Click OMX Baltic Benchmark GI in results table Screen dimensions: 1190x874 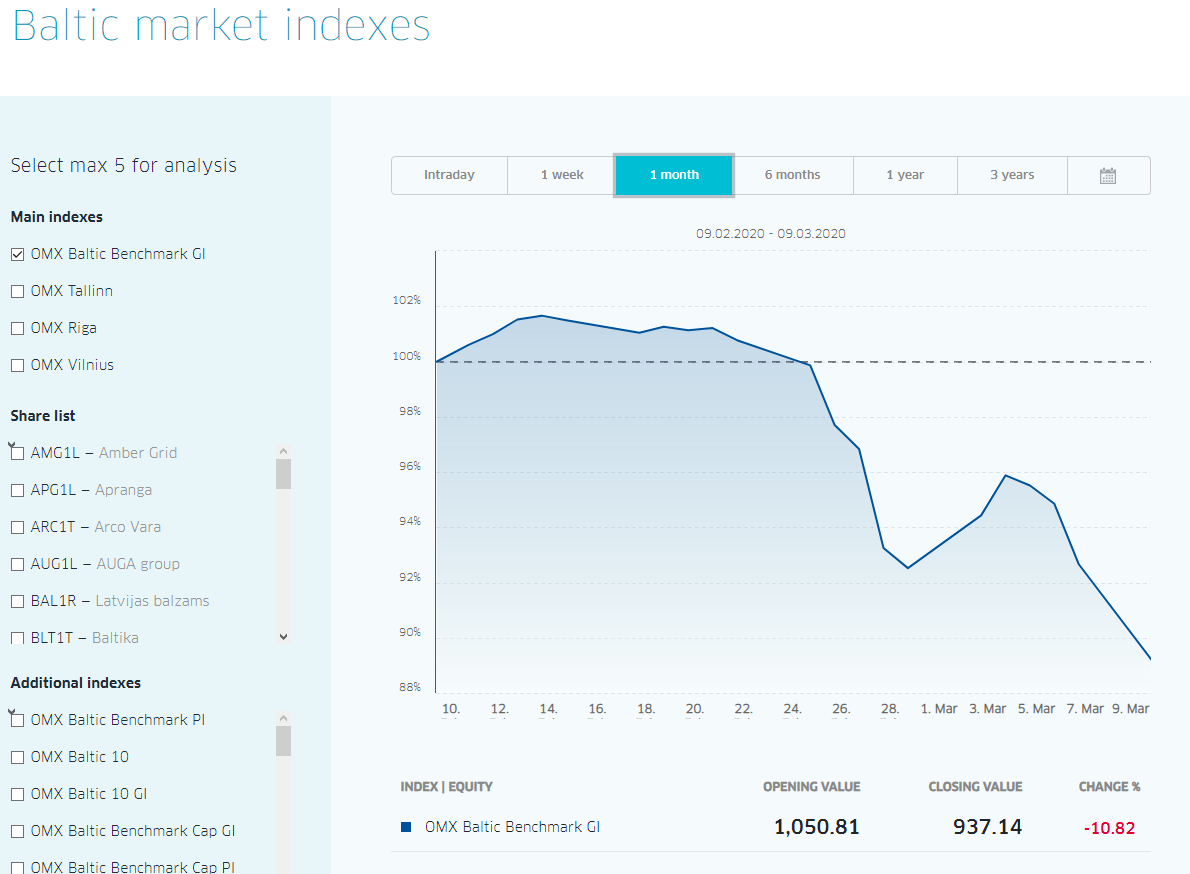512,827
